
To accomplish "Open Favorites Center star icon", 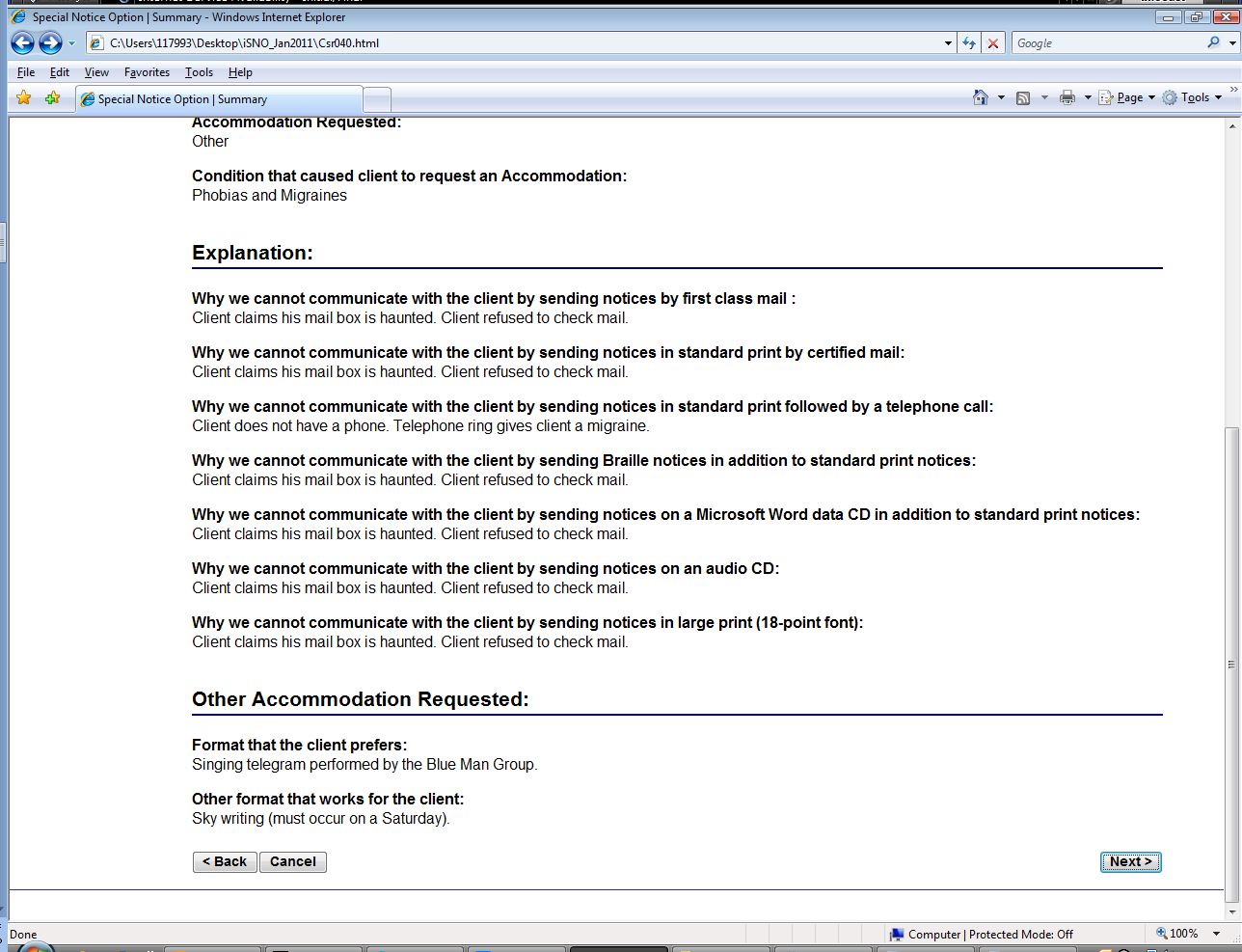I will pyautogui.click(x=24, y=97).
